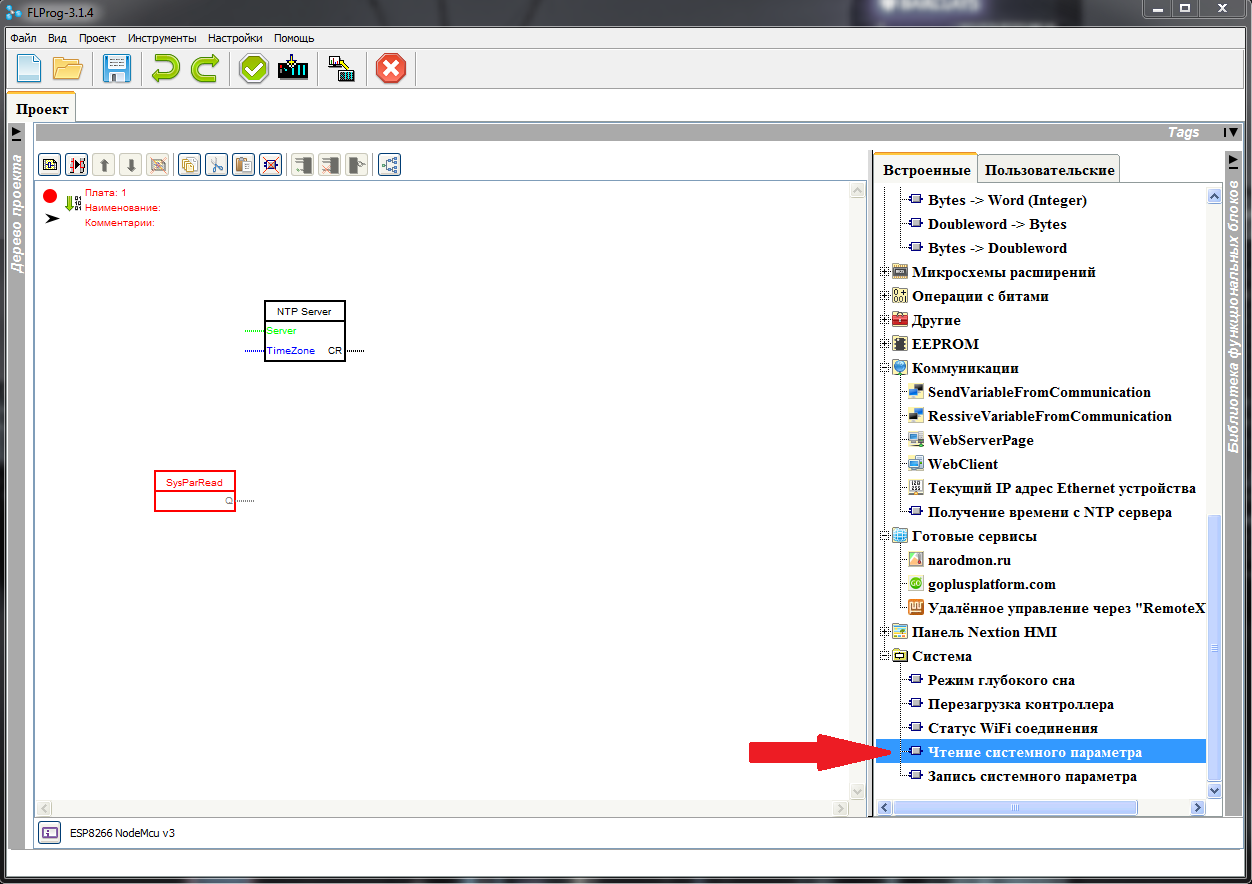
Task: Expand Операции с битами tree node
Action: [x=884, y=296]
